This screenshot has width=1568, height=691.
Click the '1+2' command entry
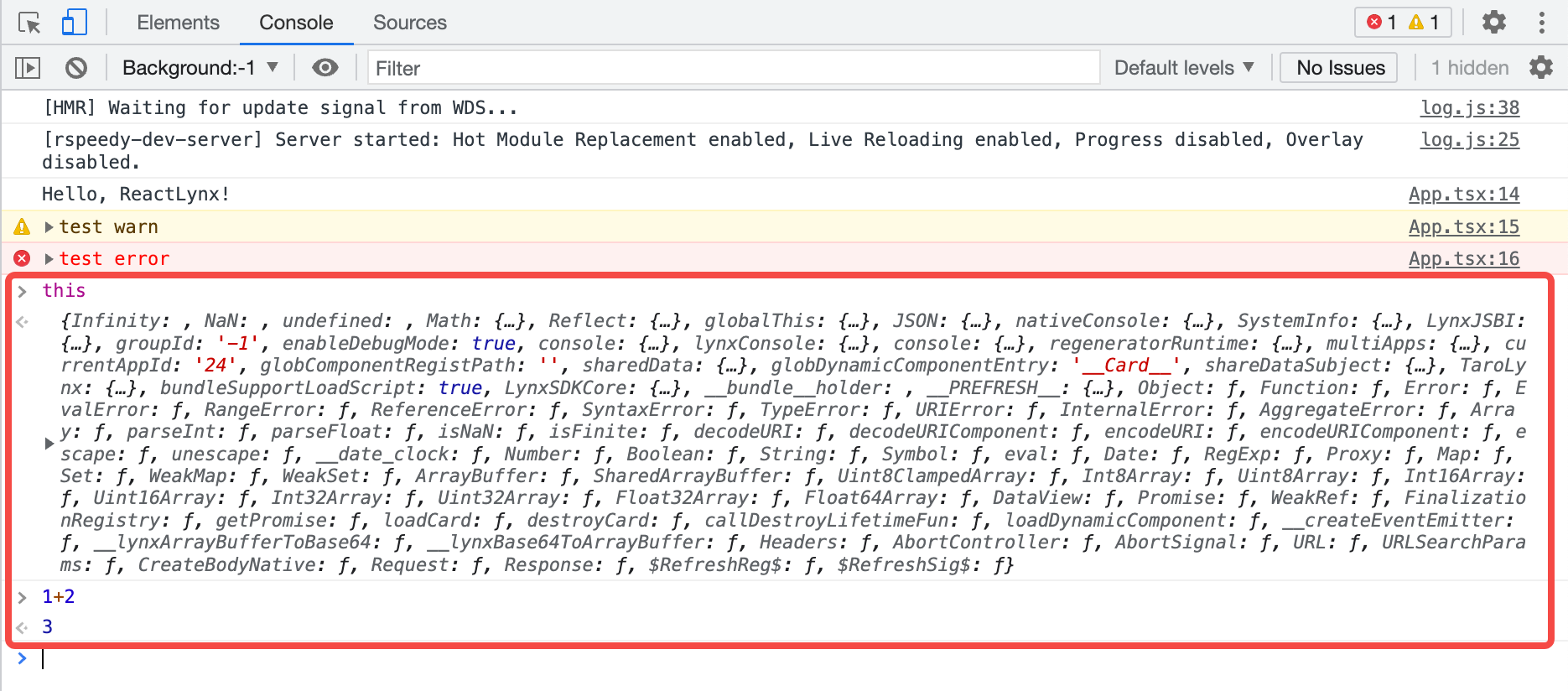[x=59, y=597]
